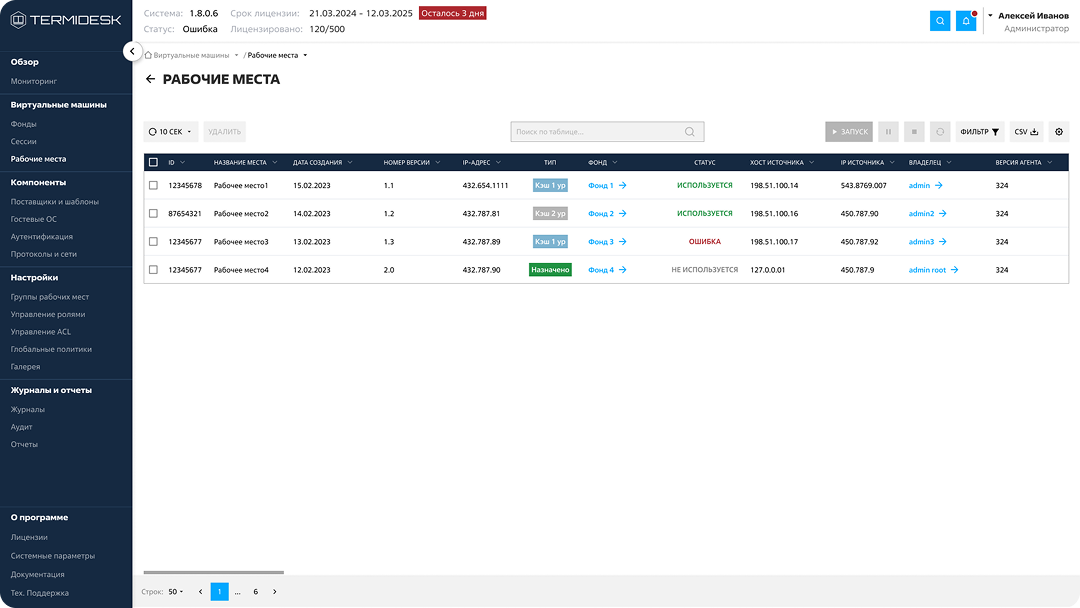
Task: Click the search icon in the top header
Action: [940, 21]
